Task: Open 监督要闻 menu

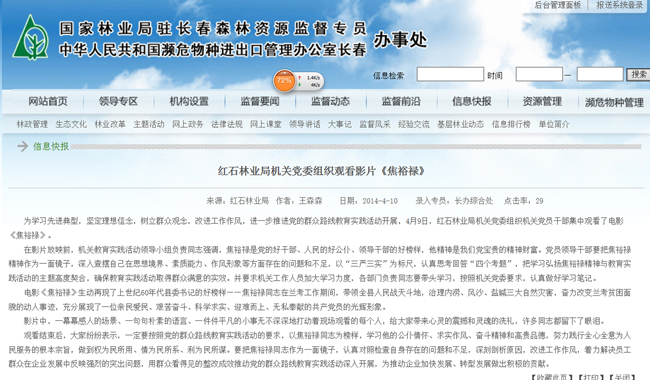Action: tap(260, 102)
